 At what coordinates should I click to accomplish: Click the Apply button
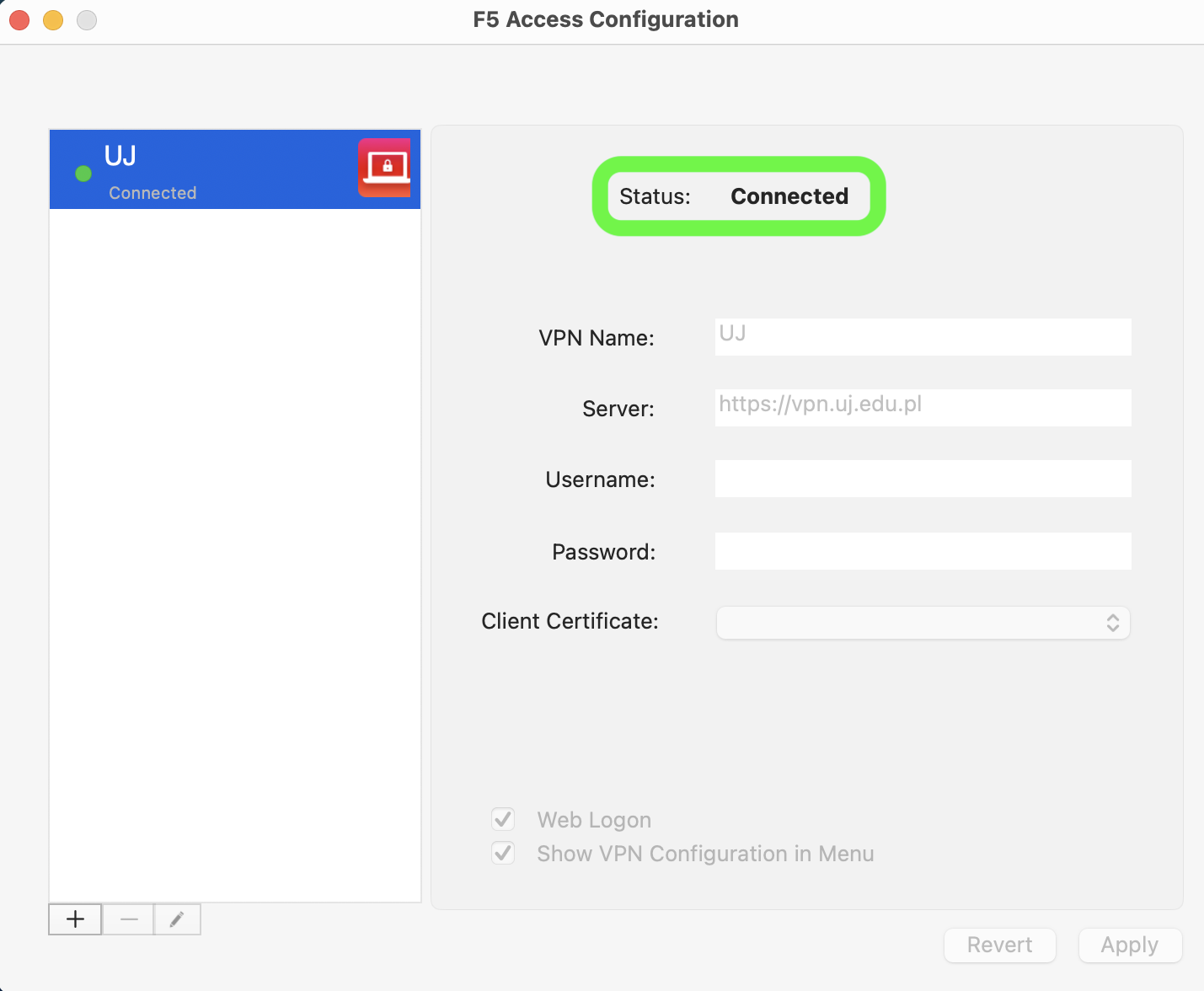point(1130,945)
